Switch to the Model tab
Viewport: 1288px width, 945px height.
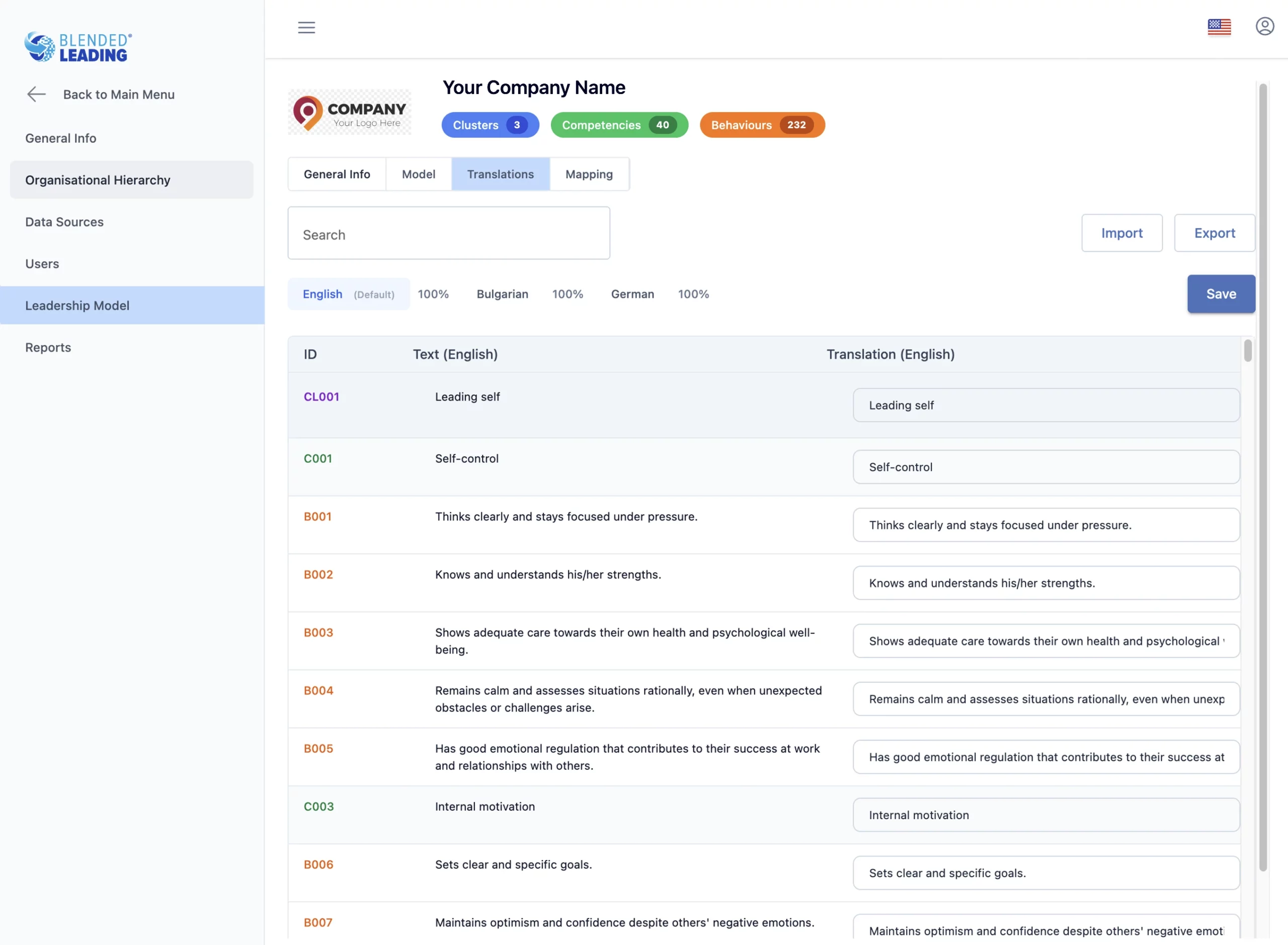(x=418, y=174)
